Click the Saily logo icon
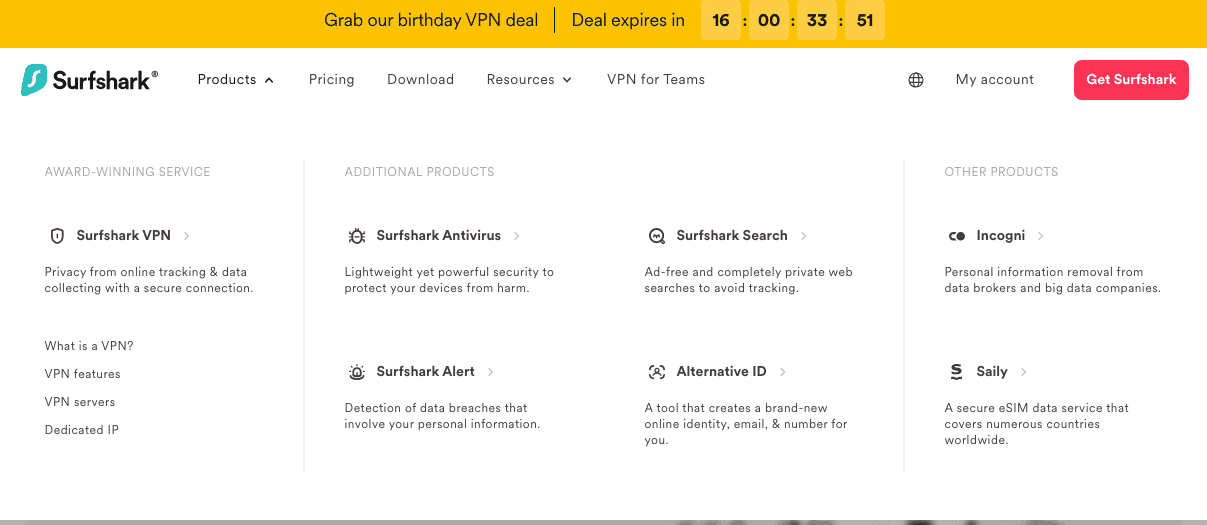The height and width of the screenshot is (525, 1207). tap(957, 372)
